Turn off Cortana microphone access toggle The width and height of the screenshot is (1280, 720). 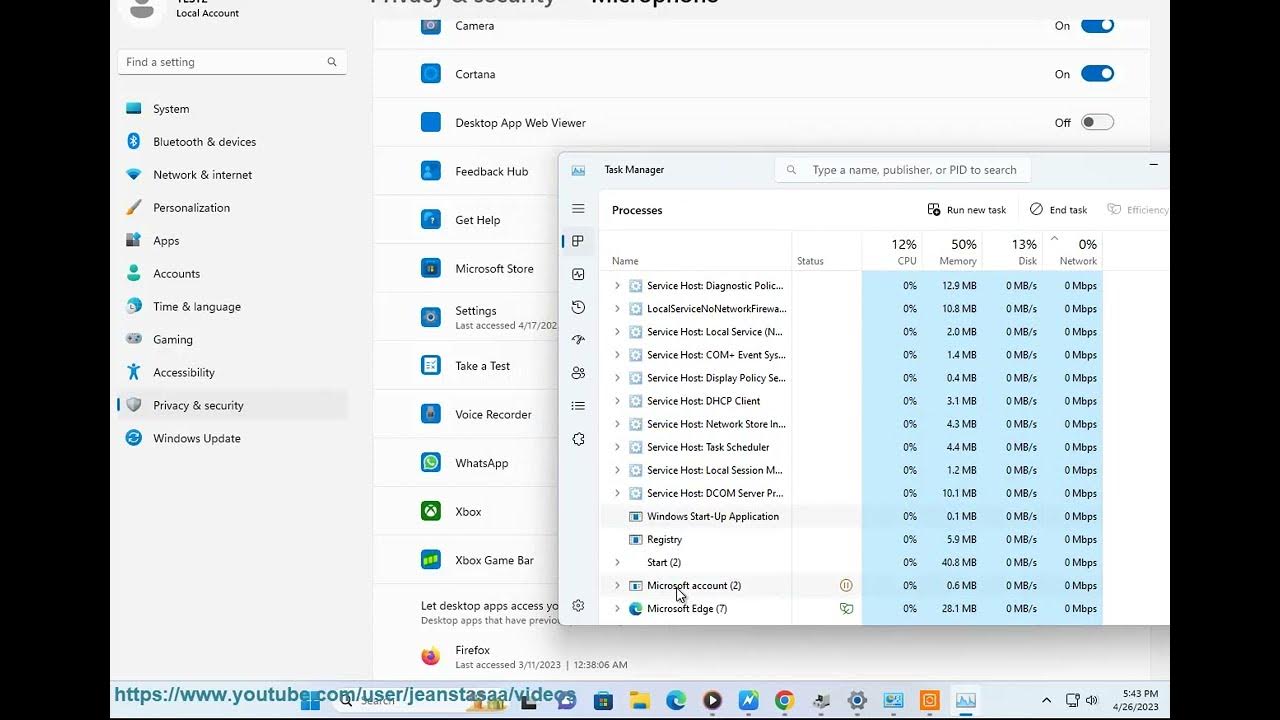[x=1097, y=74]
